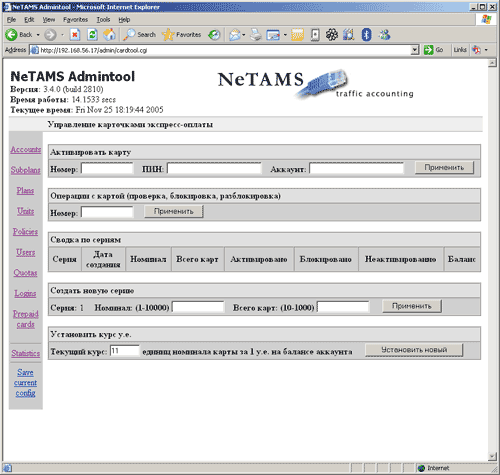Image resolution: width=500 pixels, height=475 pixels.
Task: Print the page with the printer icon
Action: [256, 35]
